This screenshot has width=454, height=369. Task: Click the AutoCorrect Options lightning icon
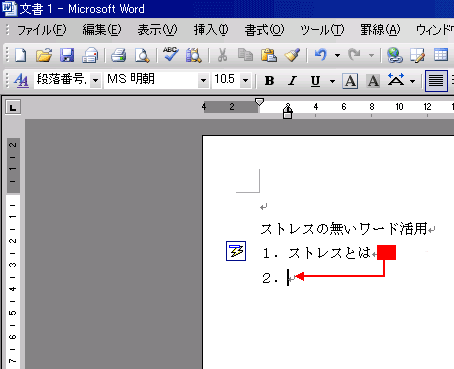[236, 251]
